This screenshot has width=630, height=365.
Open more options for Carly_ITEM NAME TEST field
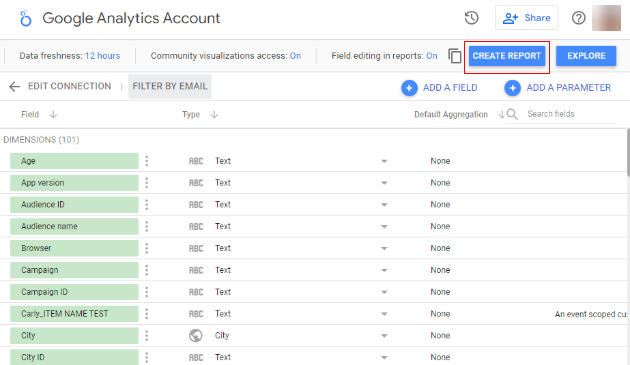(x=147, y=314)
